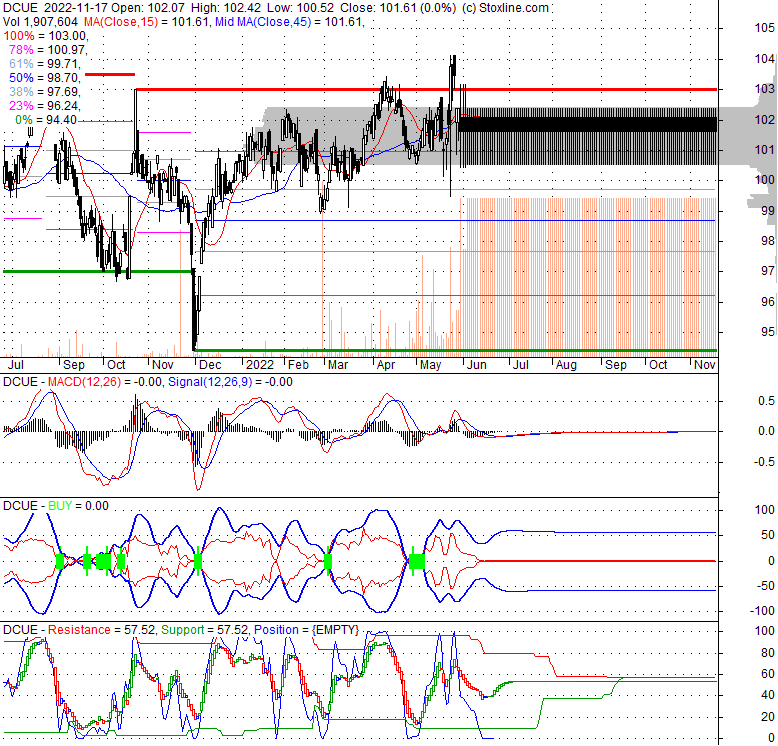
Task: Click the 23% = 96.24 level label
Action: pyautogui.click(x=45, y=105)
